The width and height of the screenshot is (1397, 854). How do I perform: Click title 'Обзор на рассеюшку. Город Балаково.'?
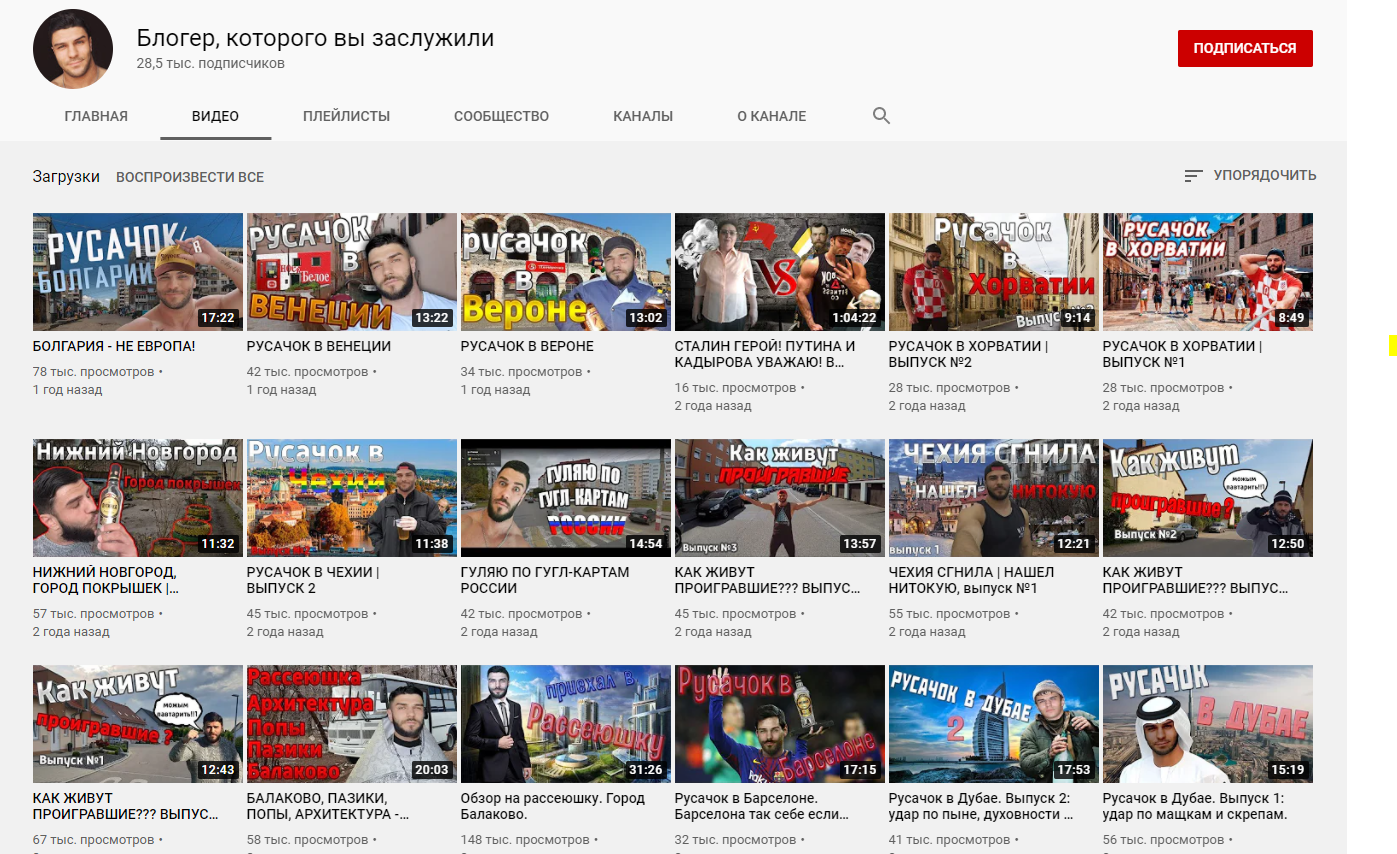pos(553,807)
